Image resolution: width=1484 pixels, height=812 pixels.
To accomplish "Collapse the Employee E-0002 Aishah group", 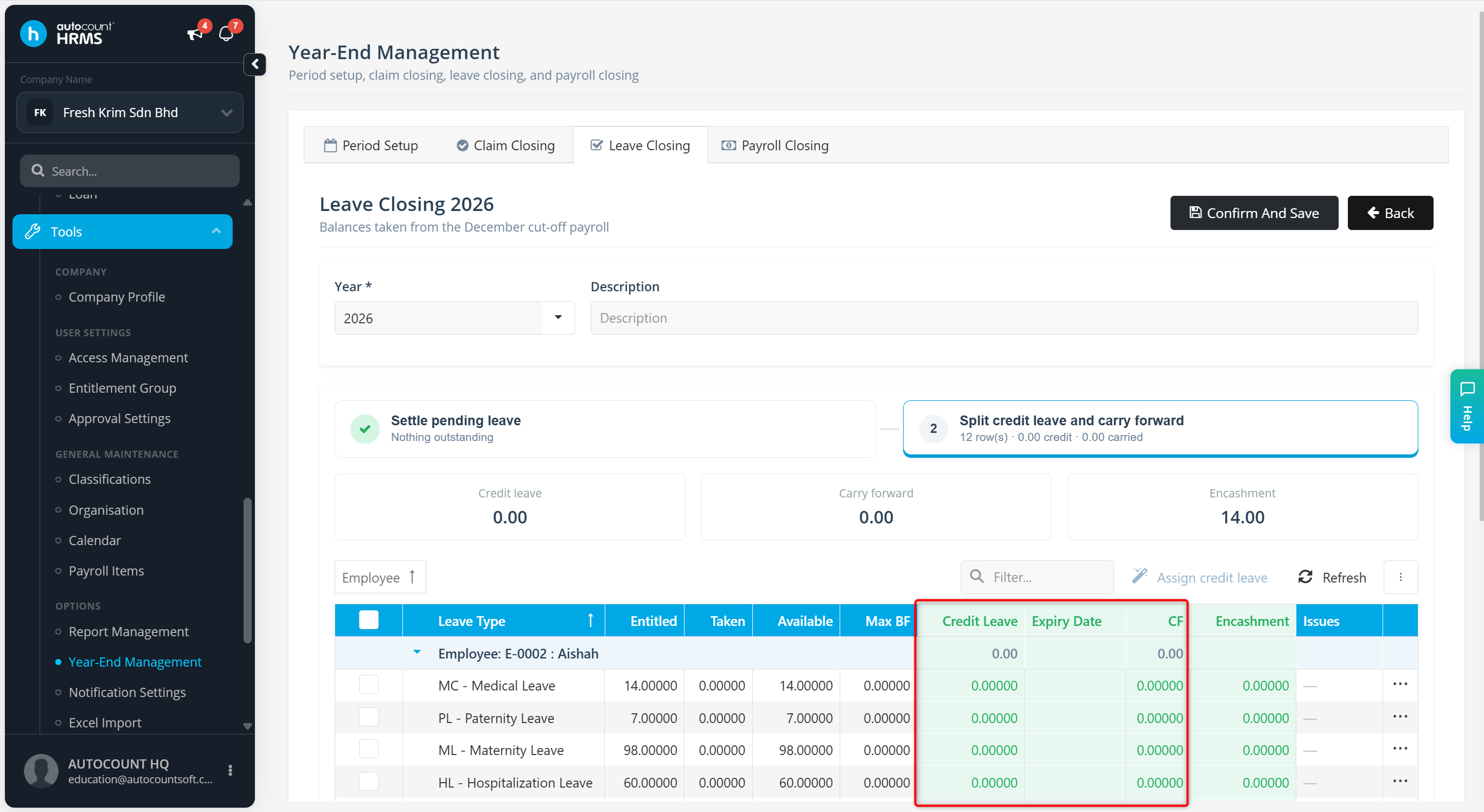I will (x=417, y=653).
